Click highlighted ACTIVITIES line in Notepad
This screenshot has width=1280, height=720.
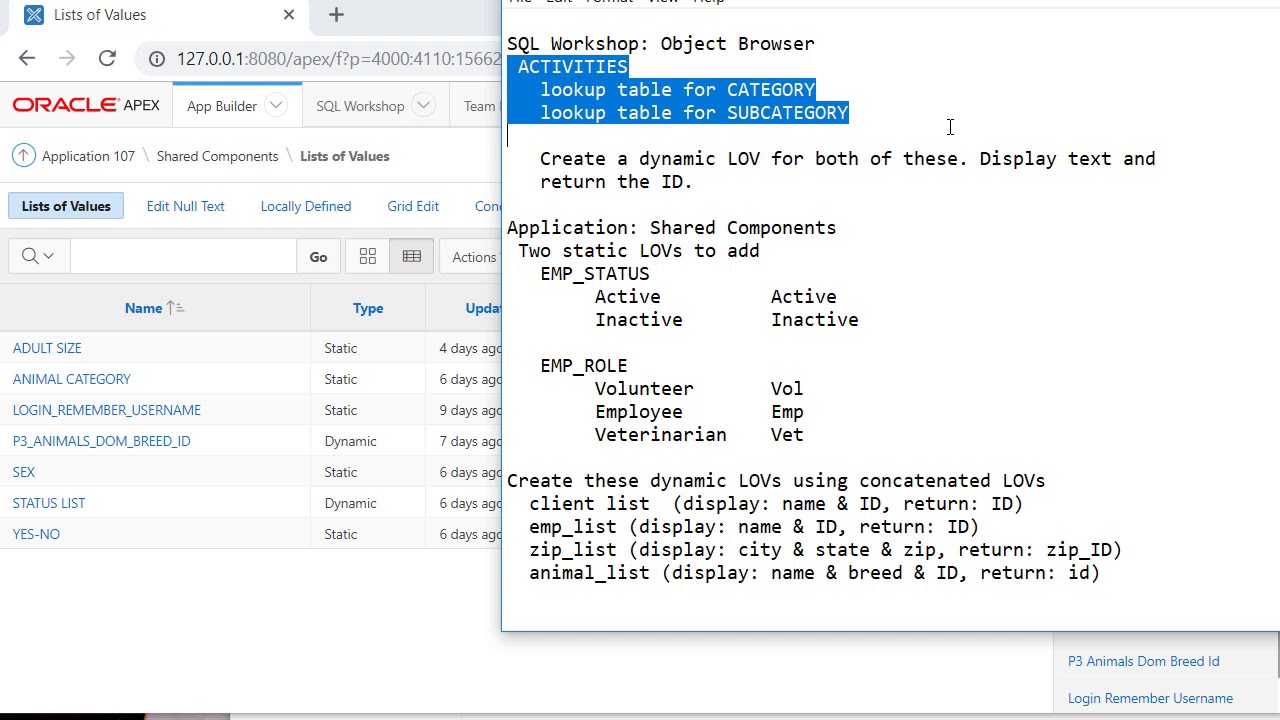573,67
